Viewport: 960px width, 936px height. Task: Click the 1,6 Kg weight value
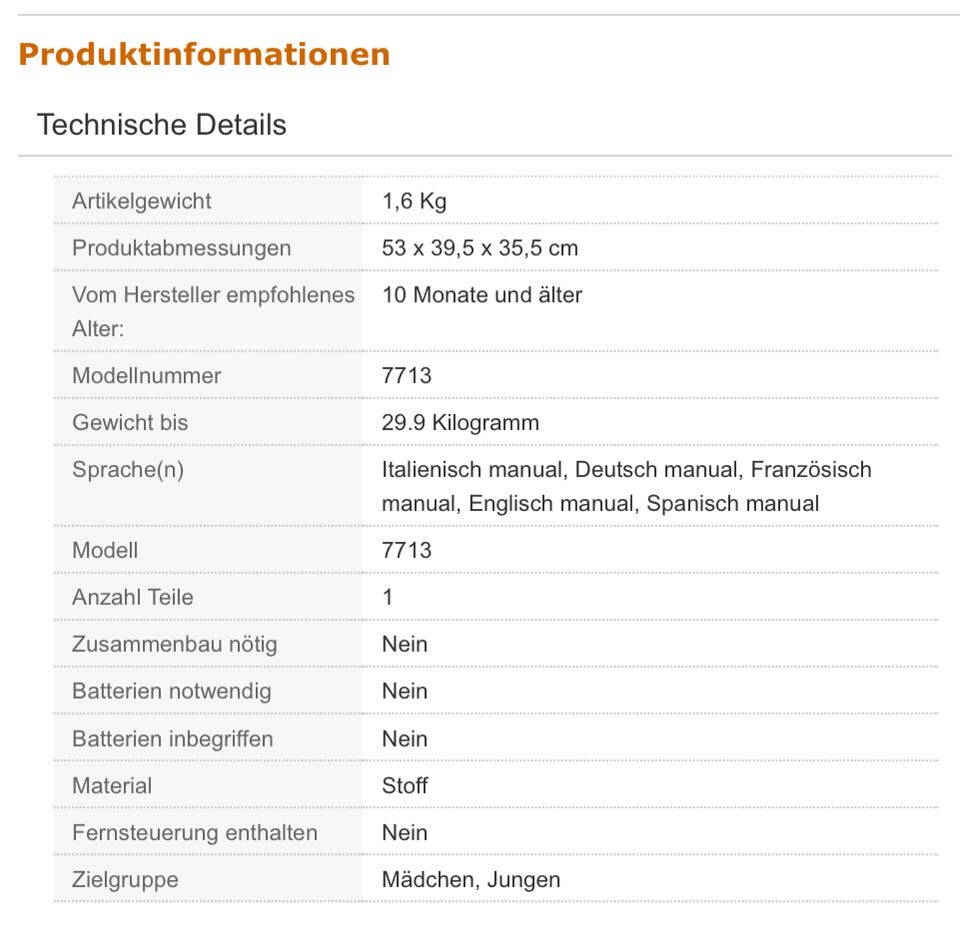(x=414, y=201)
